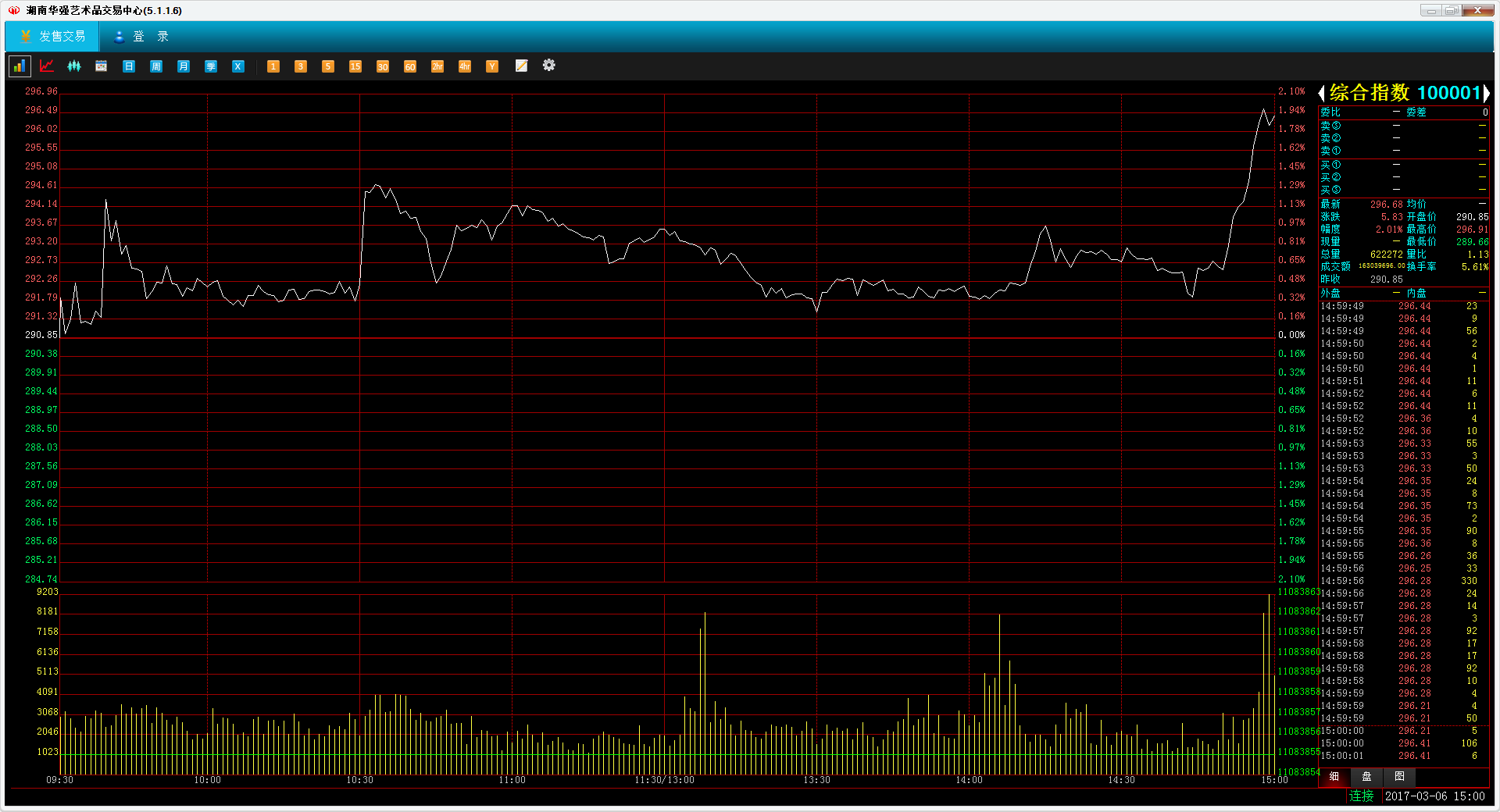This screenshot has height=812, width=1500.
Task: Go to next index with right arrow
Action: tap(1487, 94)
